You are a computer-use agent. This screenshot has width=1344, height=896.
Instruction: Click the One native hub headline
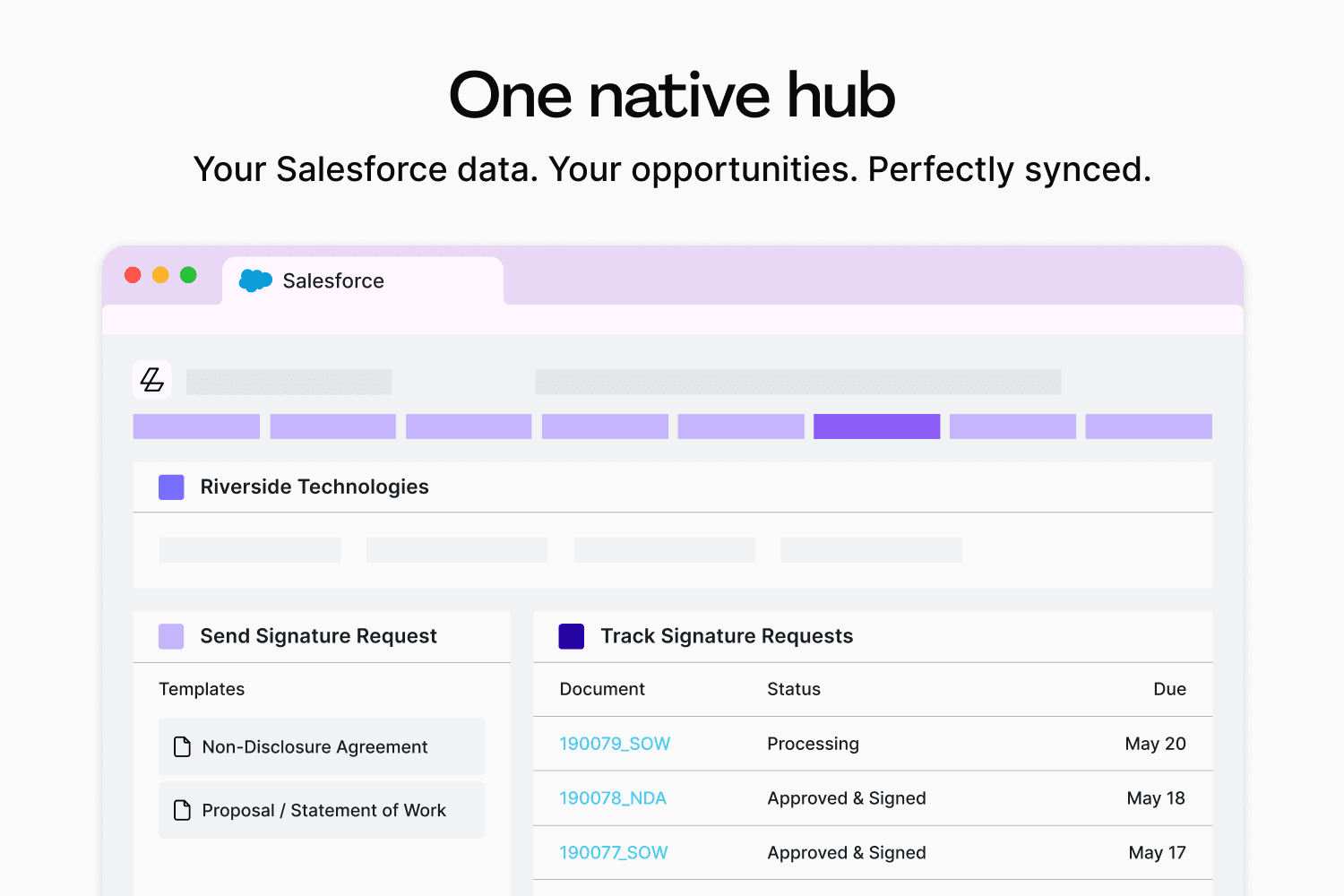(672, 94)
